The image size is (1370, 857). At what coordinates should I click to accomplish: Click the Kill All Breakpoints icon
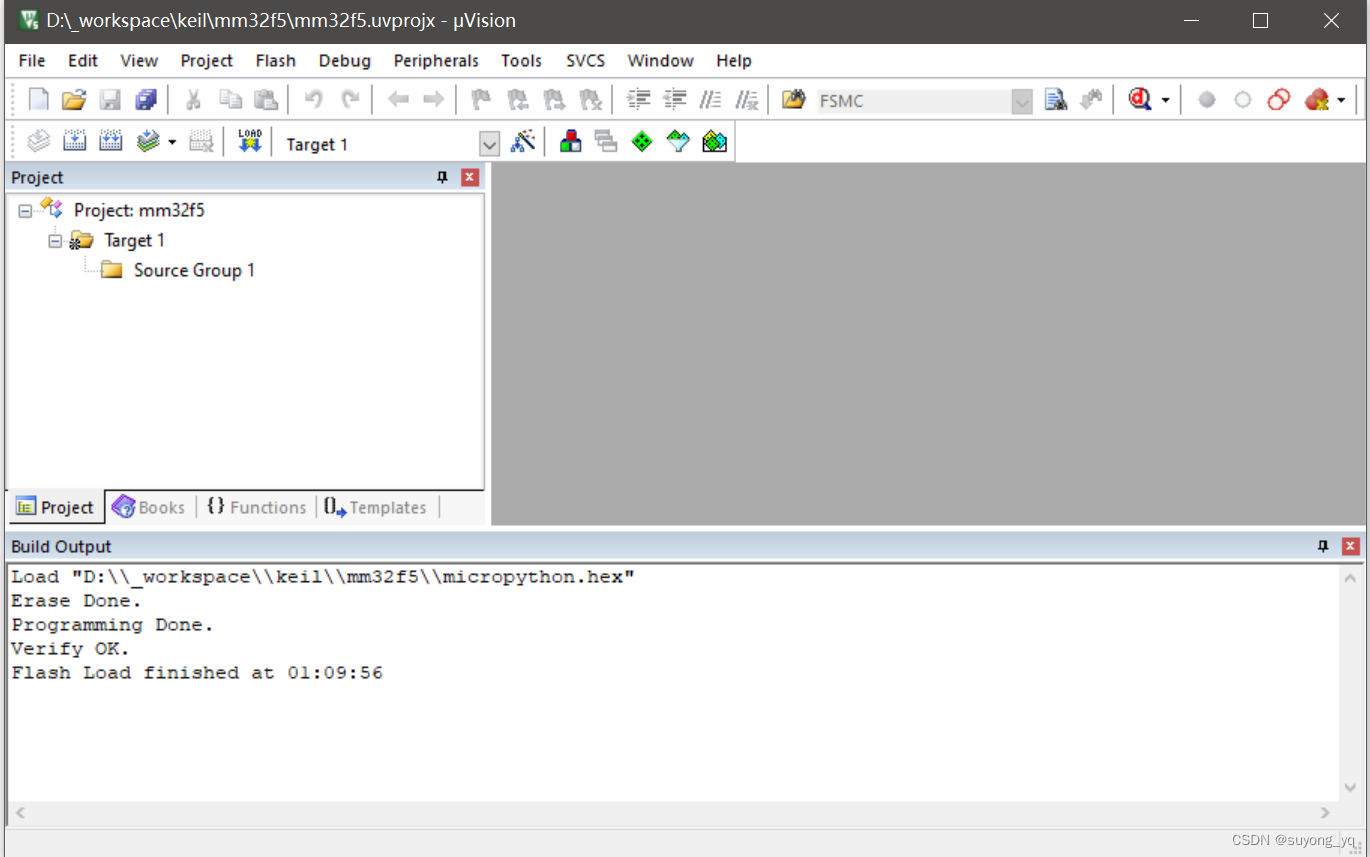point(1317,100)
